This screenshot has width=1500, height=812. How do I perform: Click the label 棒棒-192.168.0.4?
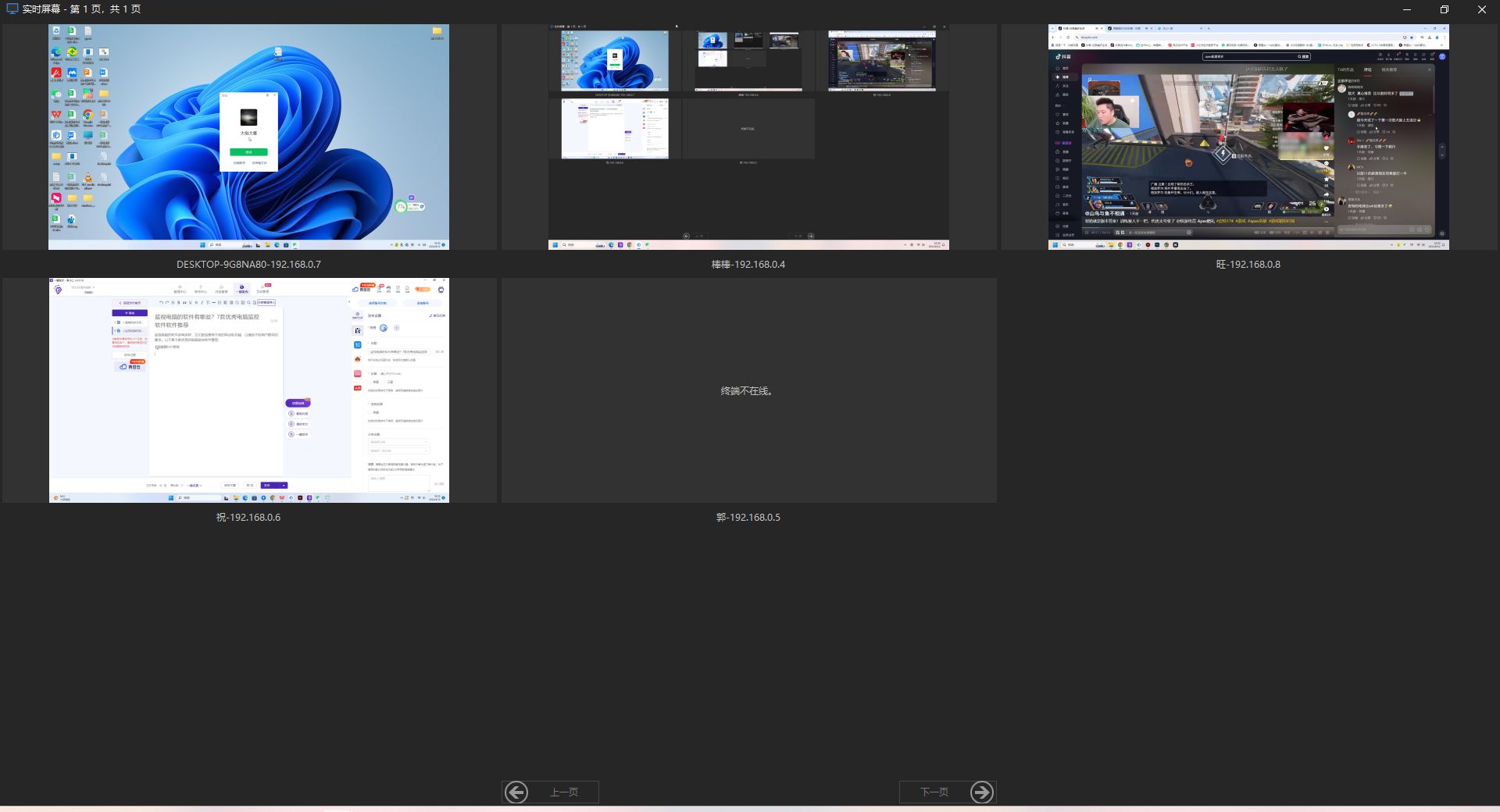[748, 265]
